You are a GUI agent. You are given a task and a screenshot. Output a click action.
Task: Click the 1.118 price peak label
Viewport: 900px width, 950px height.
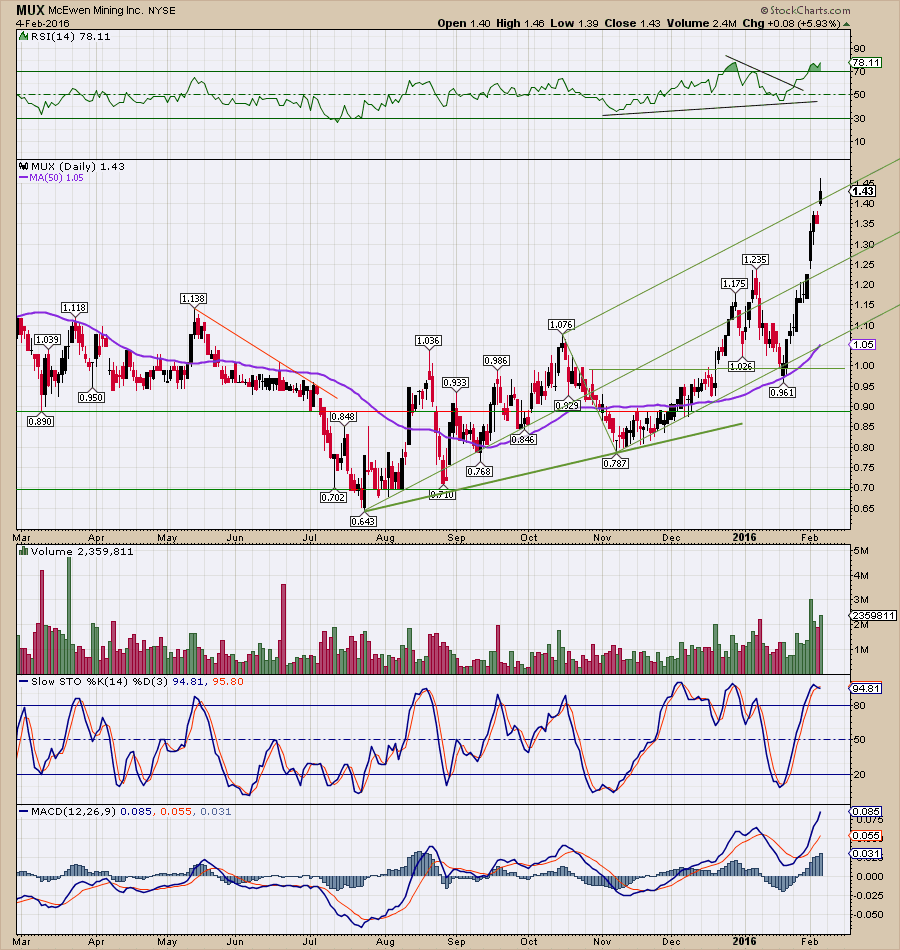tap(75, 308)
